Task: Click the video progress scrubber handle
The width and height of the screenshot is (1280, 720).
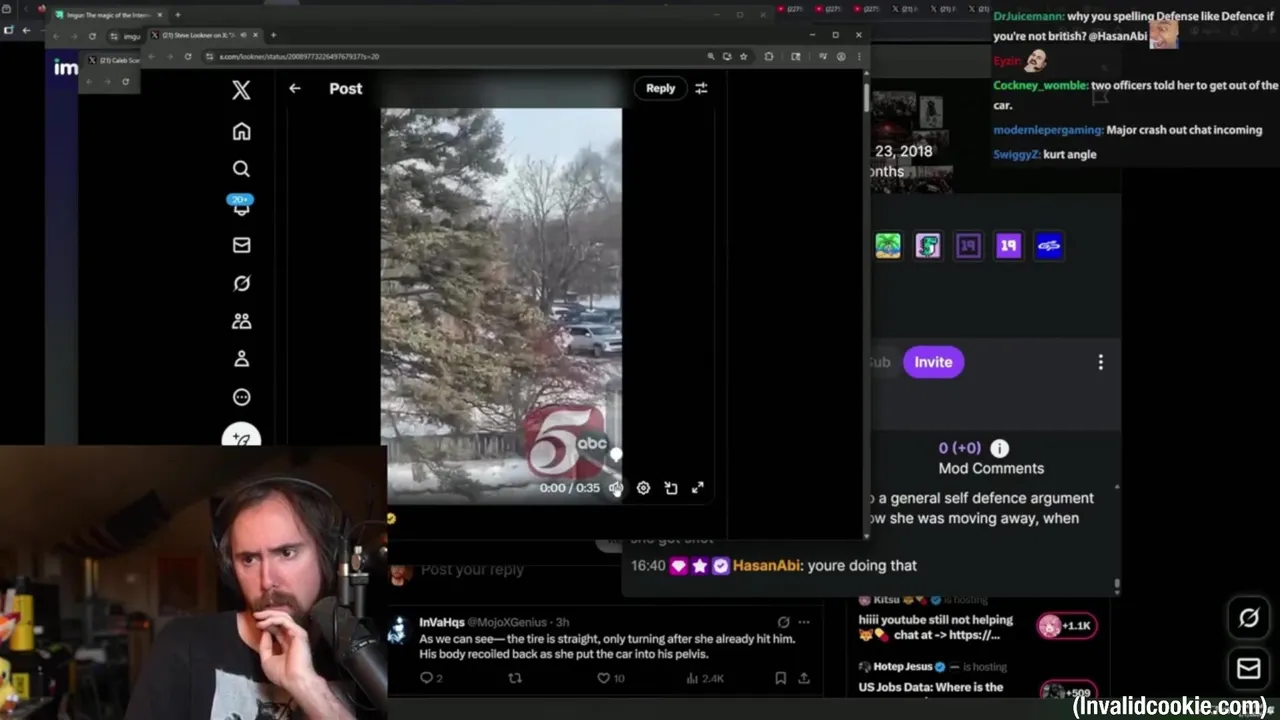Action: tap(616, 455)
